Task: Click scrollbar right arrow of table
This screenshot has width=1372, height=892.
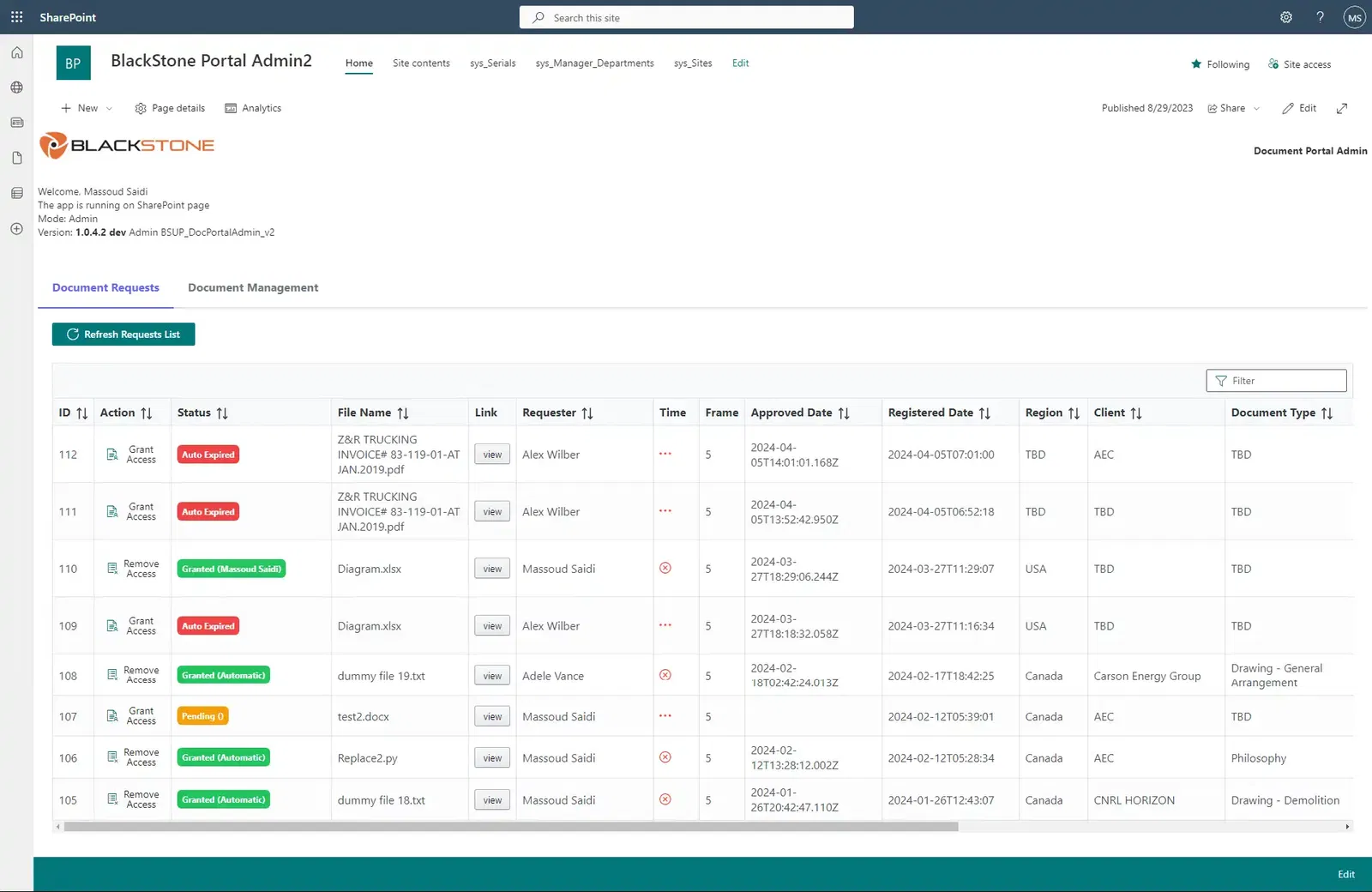Action: click(x=1348, y=827)
